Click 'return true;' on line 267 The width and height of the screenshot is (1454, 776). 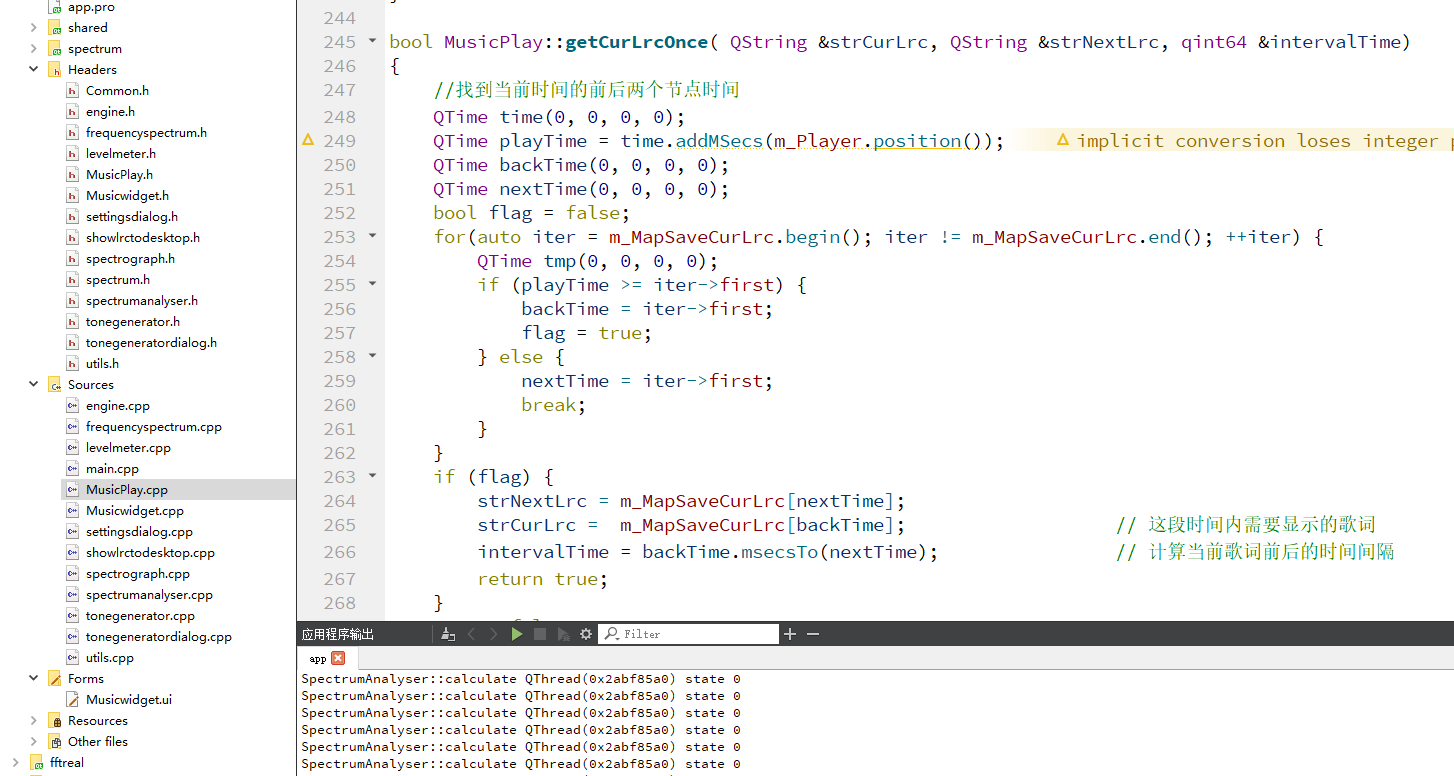click(x=542, y=579)
